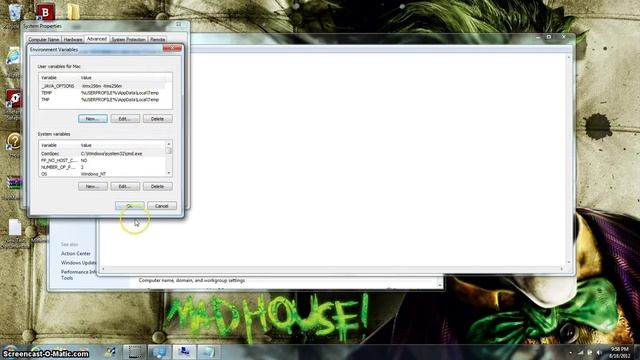Select the Advanced tab
Screen dimensions: 640x360
point(97,39)
